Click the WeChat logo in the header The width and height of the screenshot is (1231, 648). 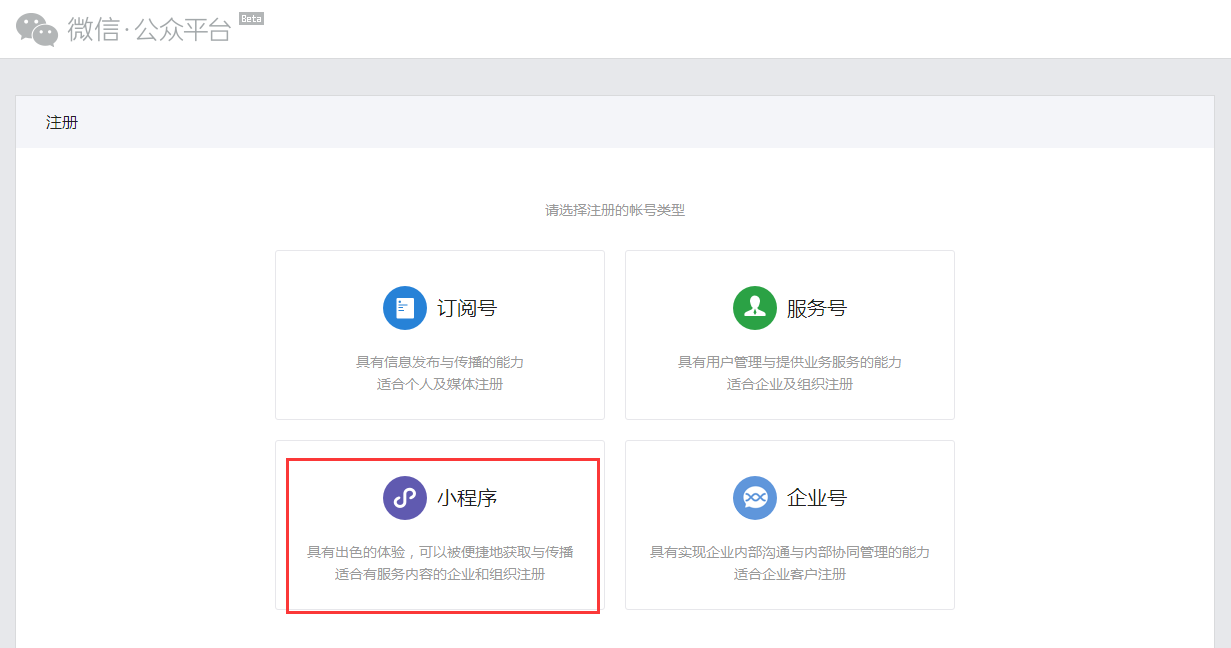pos(33,28)
